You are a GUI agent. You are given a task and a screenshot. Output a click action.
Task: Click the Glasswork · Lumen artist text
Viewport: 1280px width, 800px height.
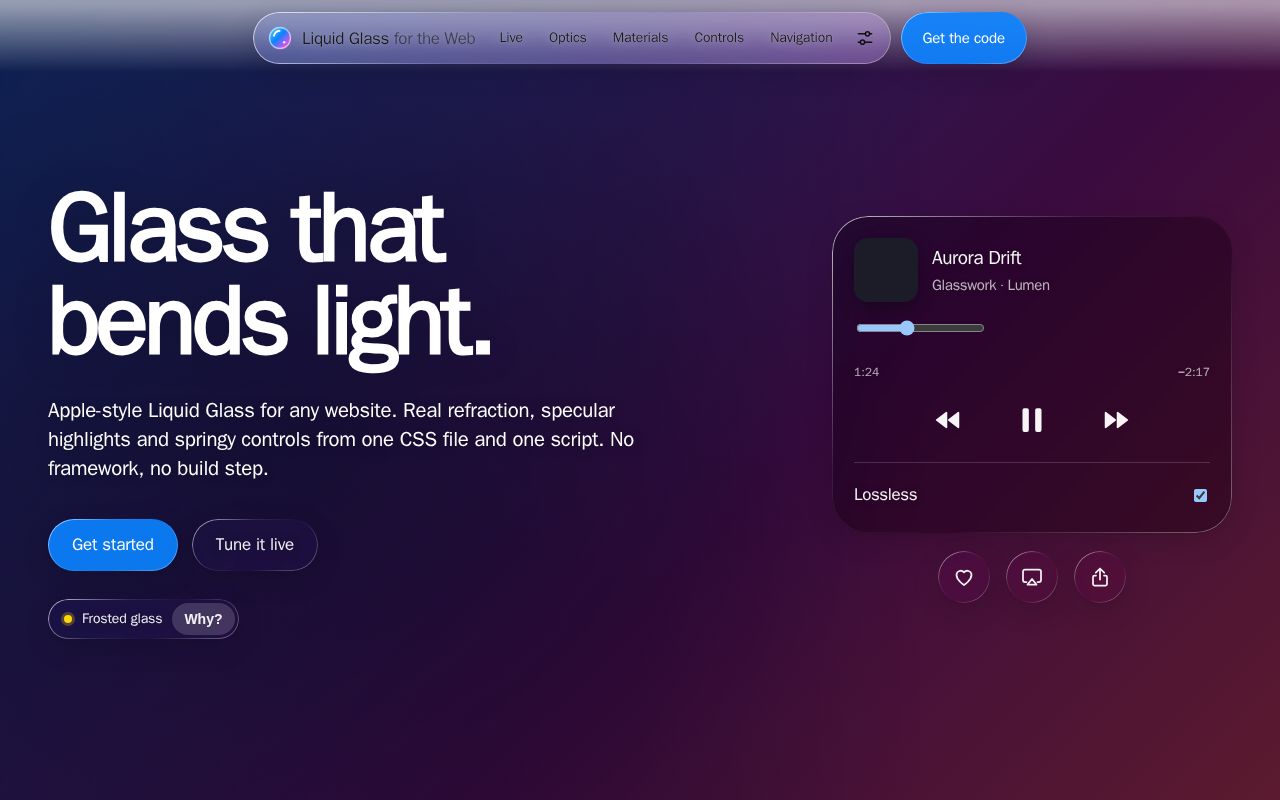tap(991, 285)
